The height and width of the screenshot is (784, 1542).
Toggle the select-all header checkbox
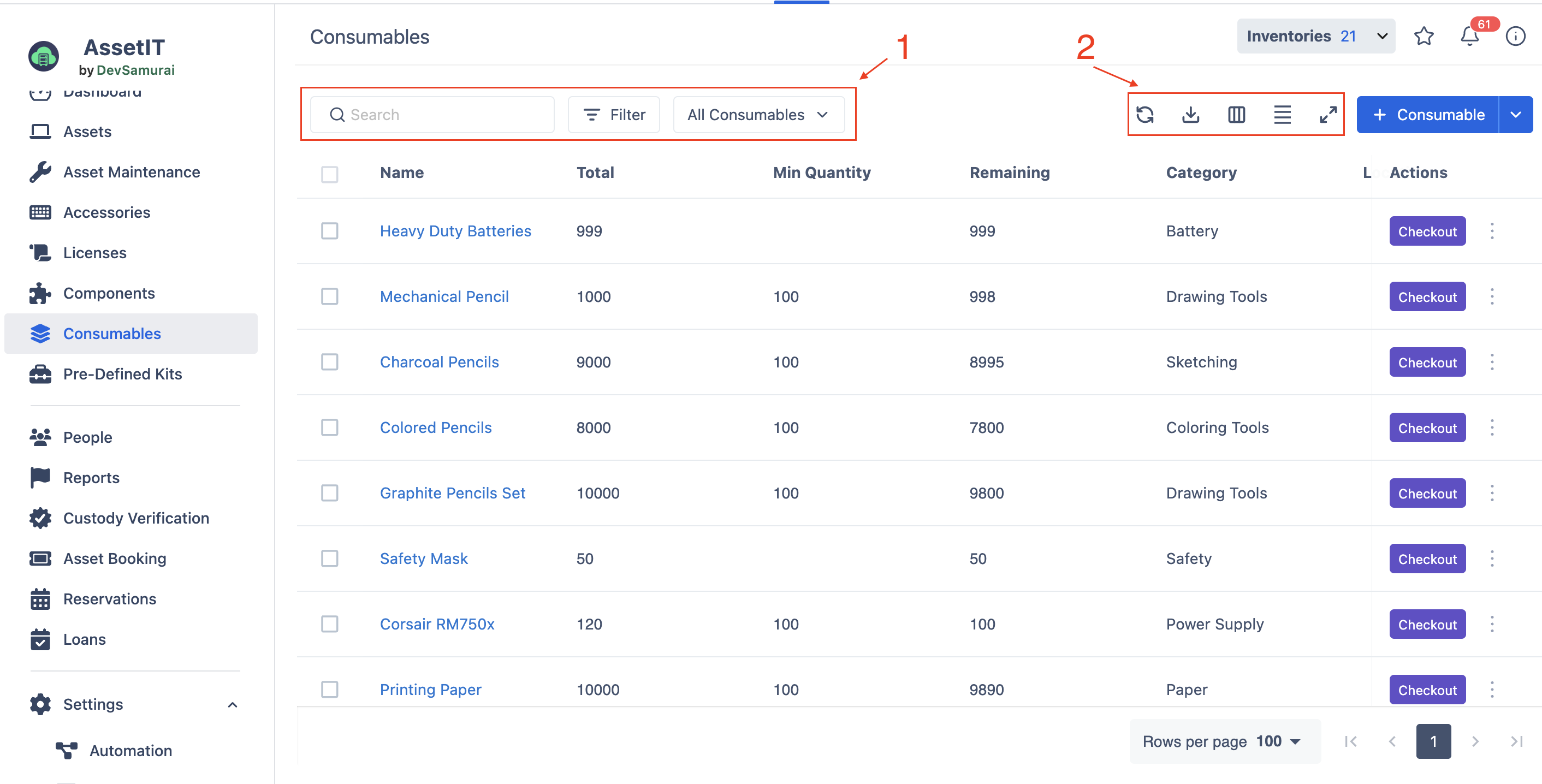329,174
